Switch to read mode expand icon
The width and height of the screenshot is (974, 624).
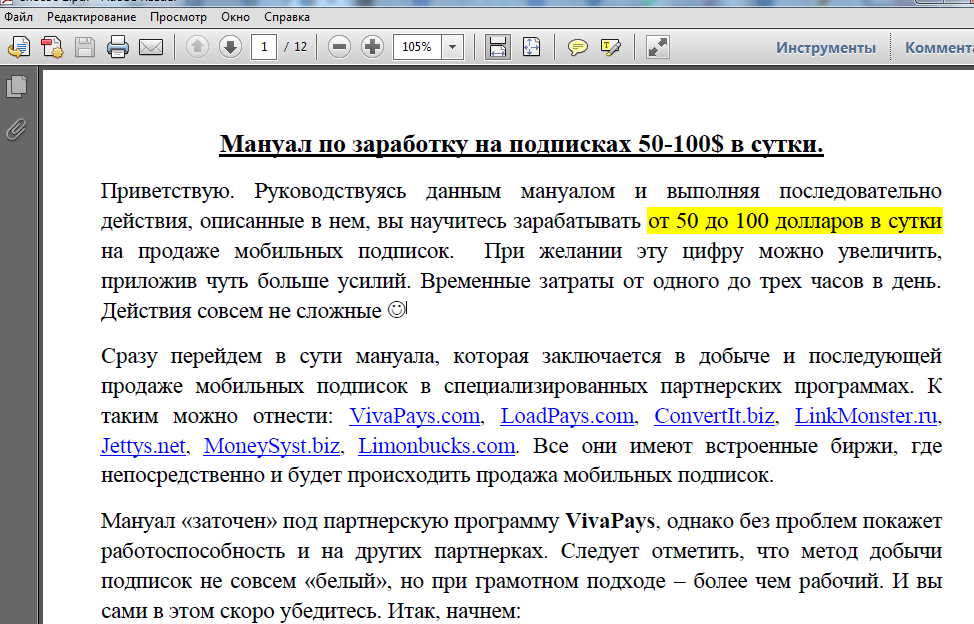point(657,47)
